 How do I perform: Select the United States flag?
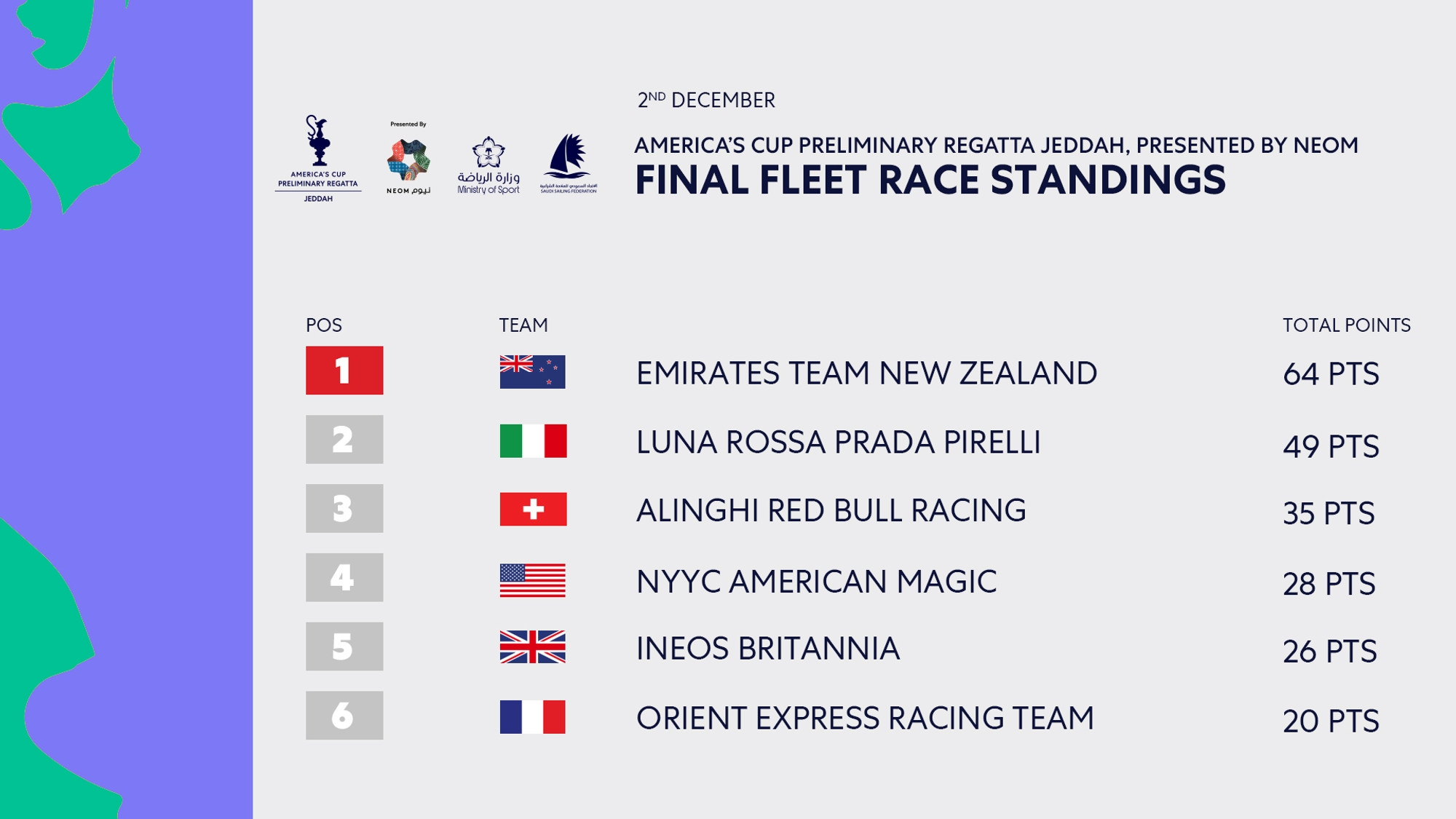point(532,580)
